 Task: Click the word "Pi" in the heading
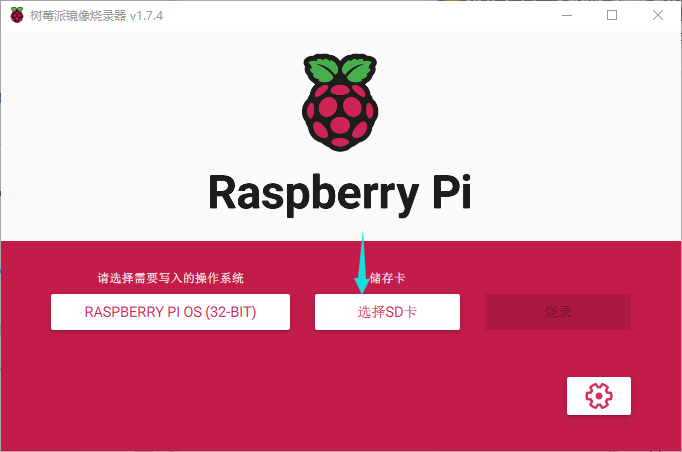(450, 193)
